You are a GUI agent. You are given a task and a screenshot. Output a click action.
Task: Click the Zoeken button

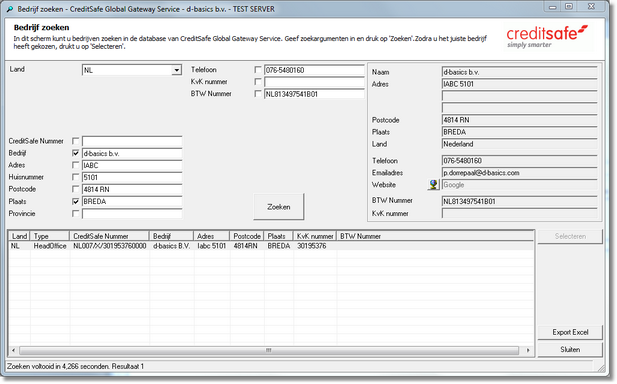(279, 207)
